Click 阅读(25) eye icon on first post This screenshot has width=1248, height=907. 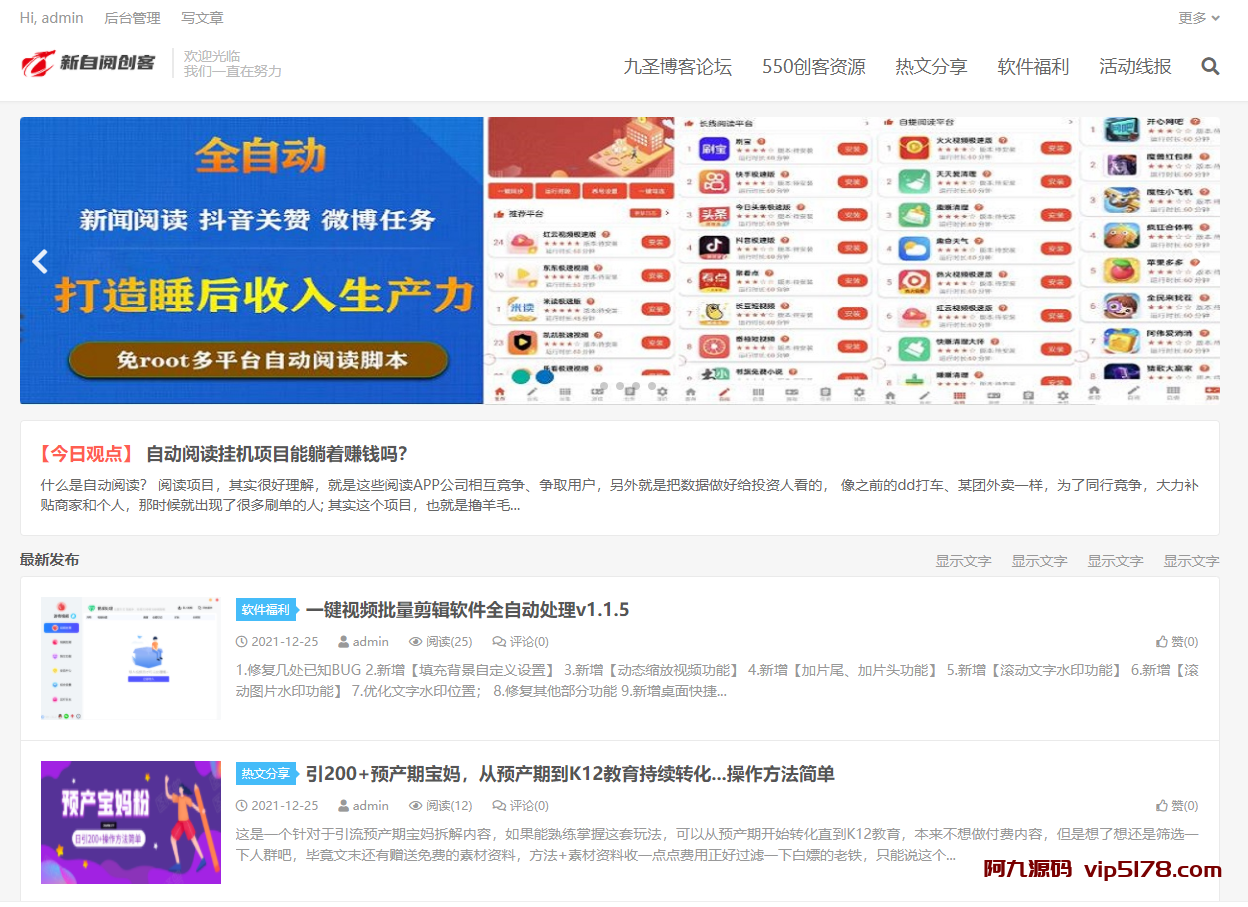[x=415, y=642]
